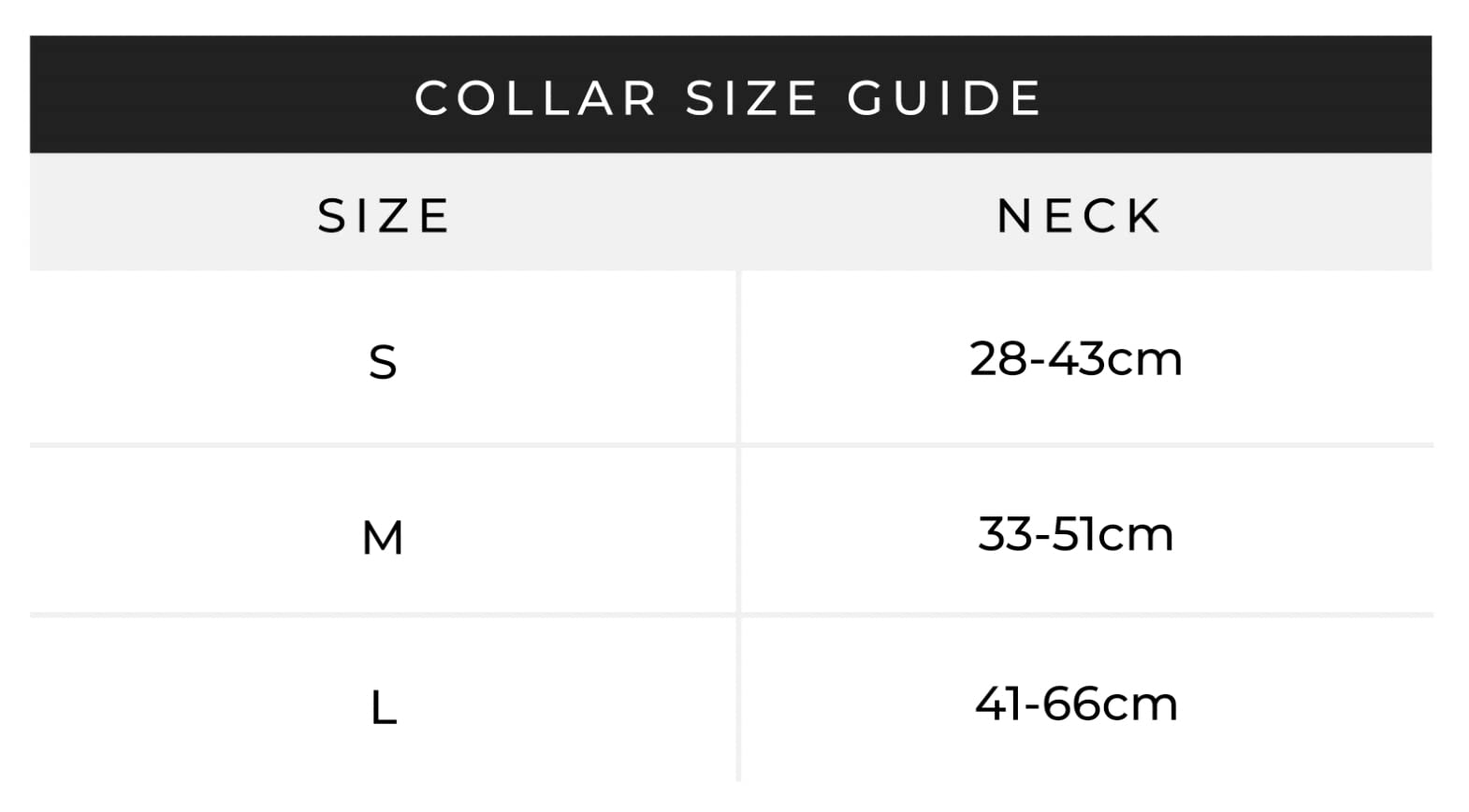The height and width of the screenshot is (812, 1469).
Task: Click the word SIZE in the black banner
Action: (751, 98)
